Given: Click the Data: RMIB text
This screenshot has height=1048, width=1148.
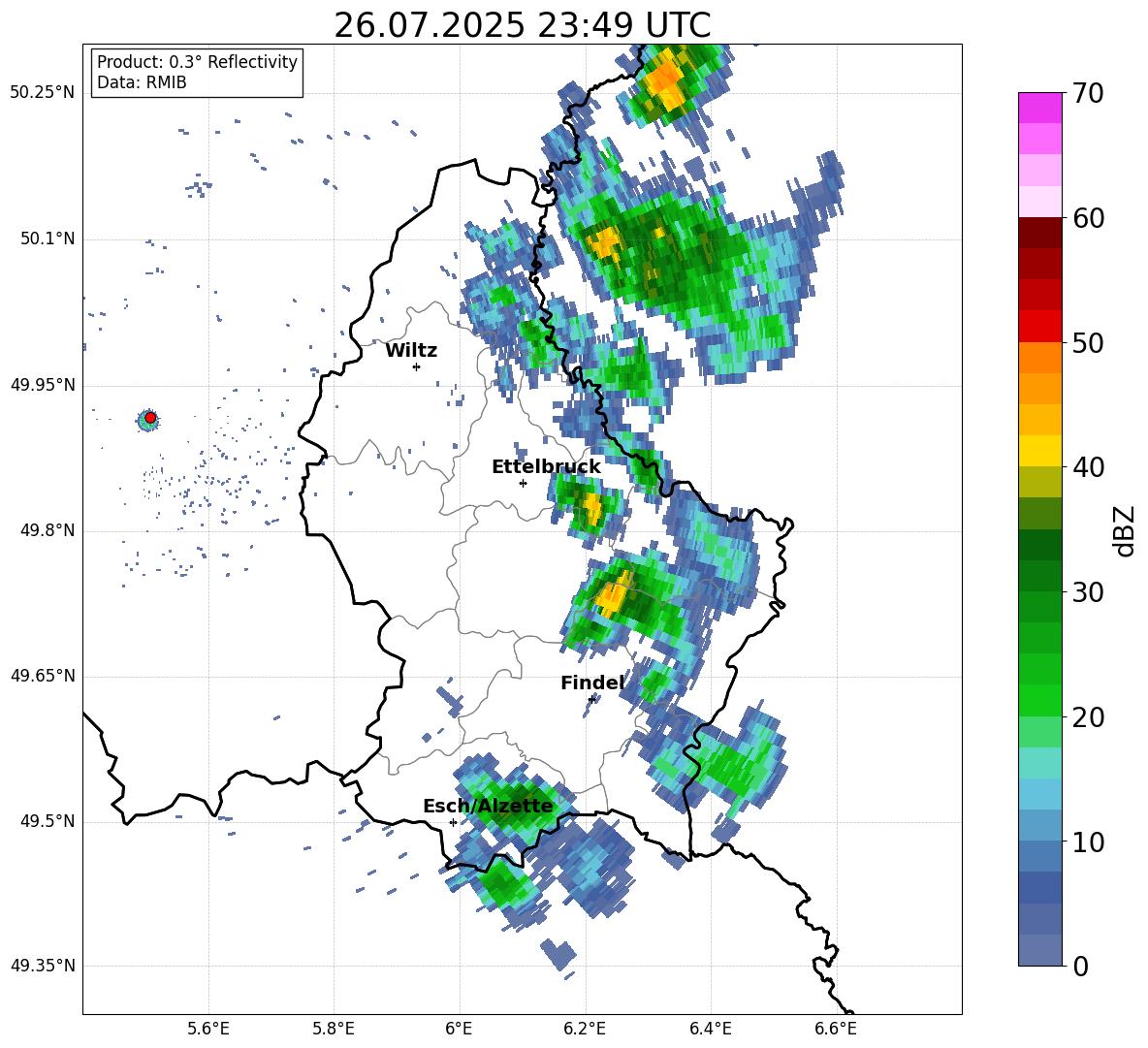Looking at the screenshot, I should (142, 82).
